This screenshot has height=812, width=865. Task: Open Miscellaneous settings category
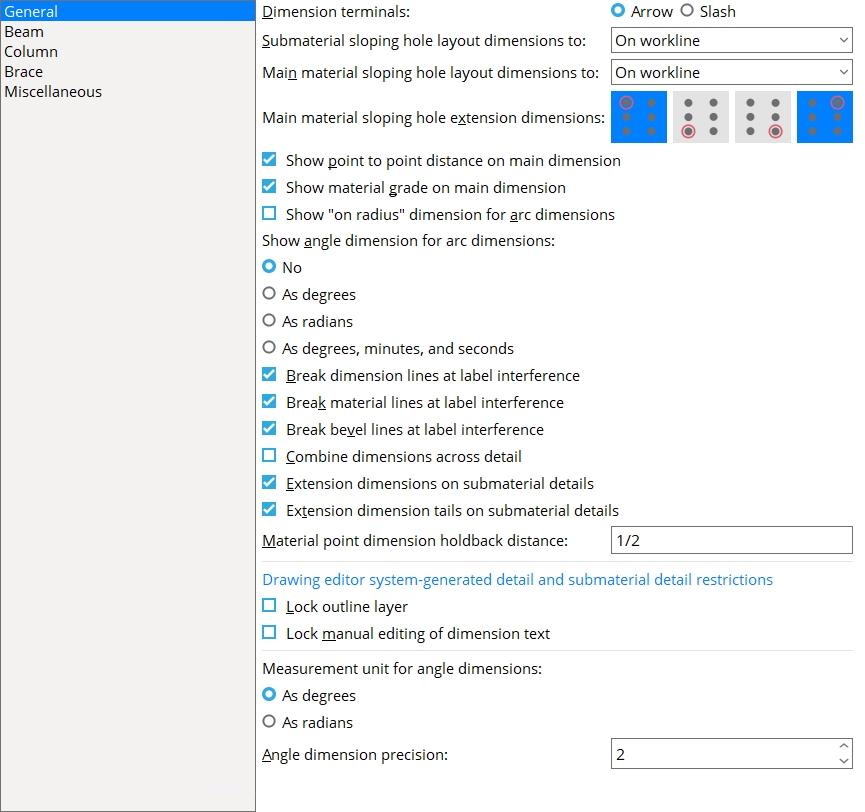(x=127, y=92)
